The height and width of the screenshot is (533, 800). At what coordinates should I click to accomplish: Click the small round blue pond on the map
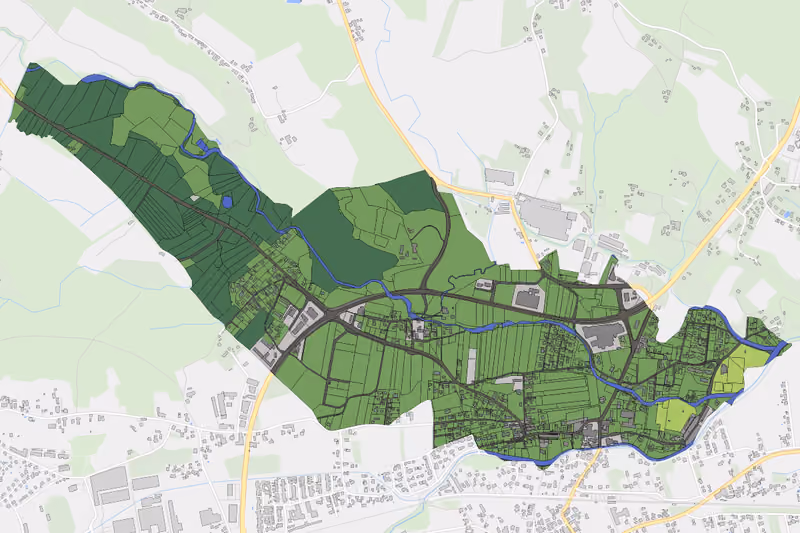point(227,201)
